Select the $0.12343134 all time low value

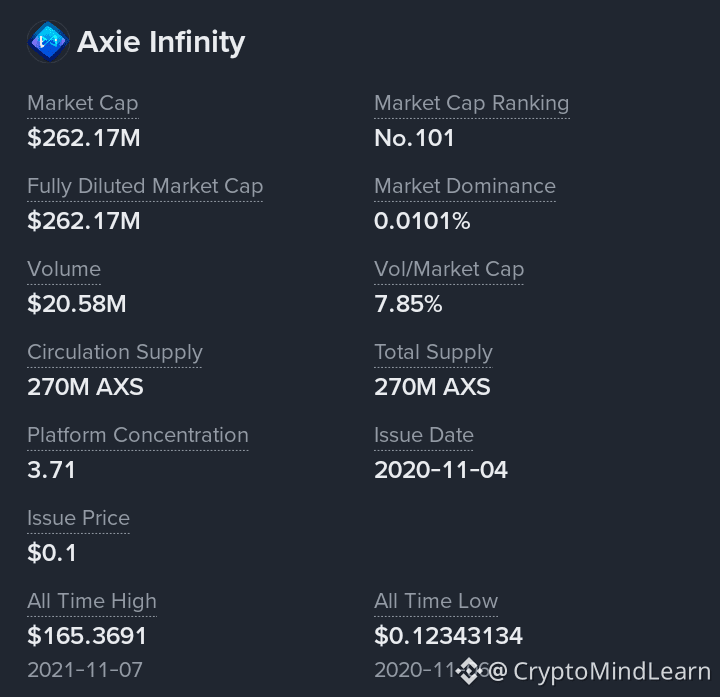pyautogui.click(x=449, y=636)
